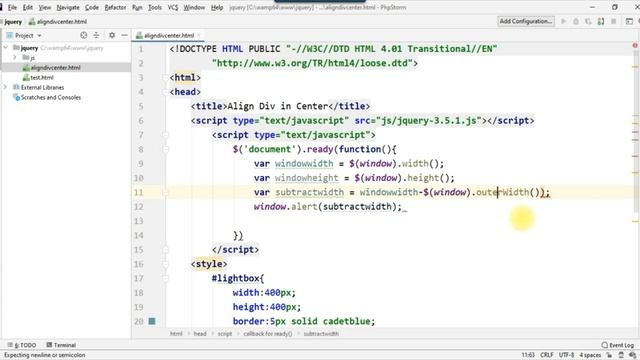
Task: Open the TODO tool window
Action: pyautogui.click(x=22, y=345)
